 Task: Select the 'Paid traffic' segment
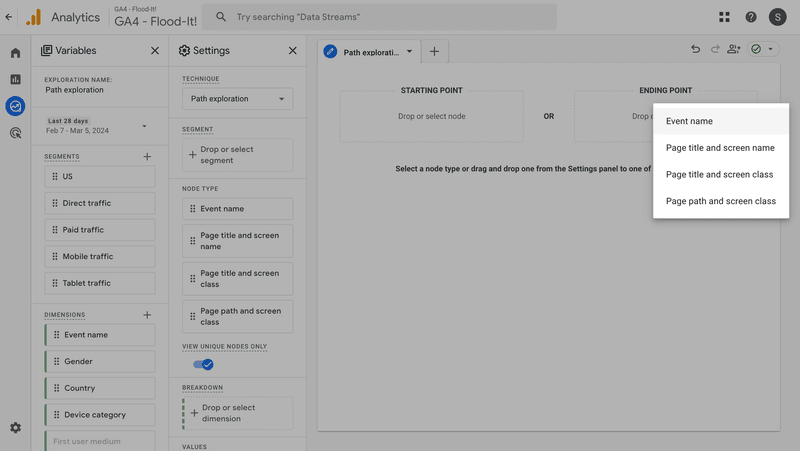(100, 230)
